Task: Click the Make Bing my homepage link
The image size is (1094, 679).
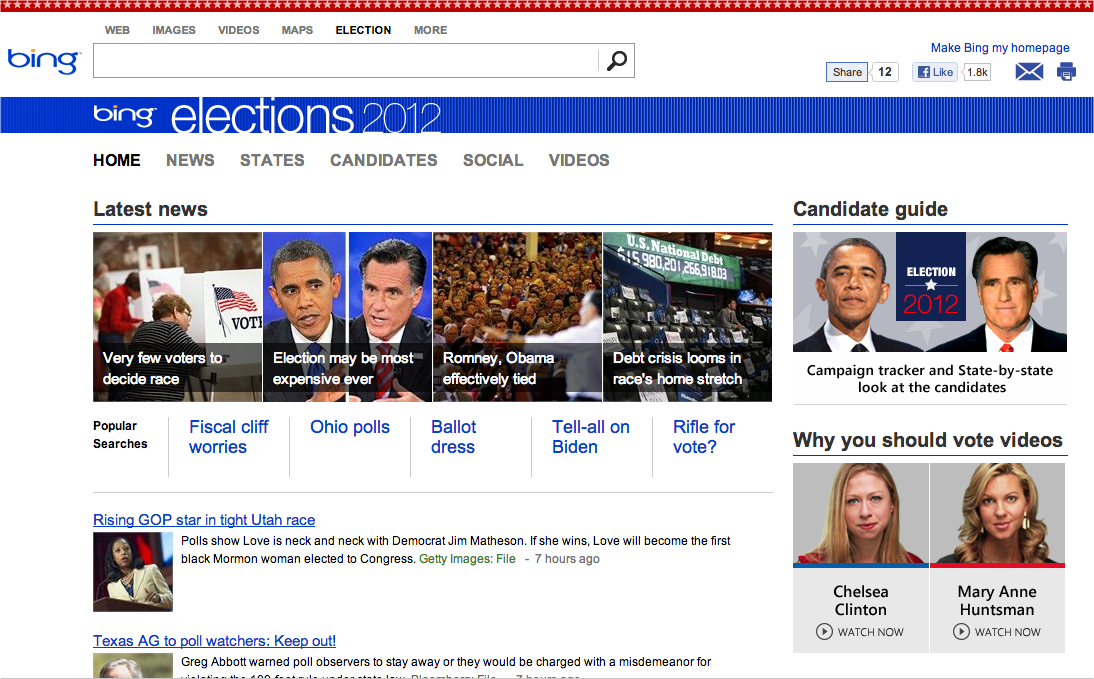Action: pyautogui.click(x=999, y=47)
